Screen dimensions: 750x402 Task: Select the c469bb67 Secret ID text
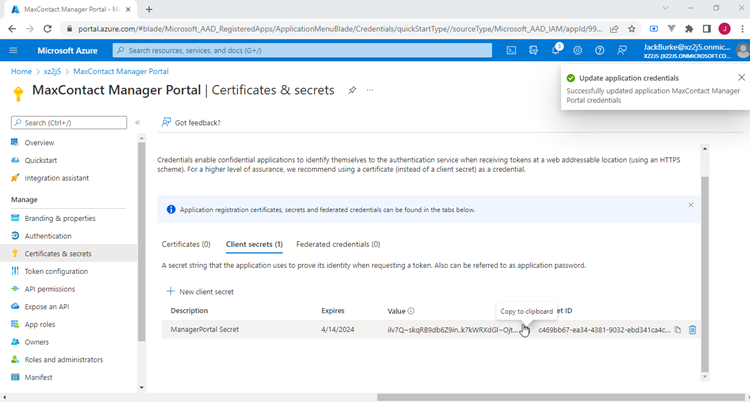click(x=604, y=330)
